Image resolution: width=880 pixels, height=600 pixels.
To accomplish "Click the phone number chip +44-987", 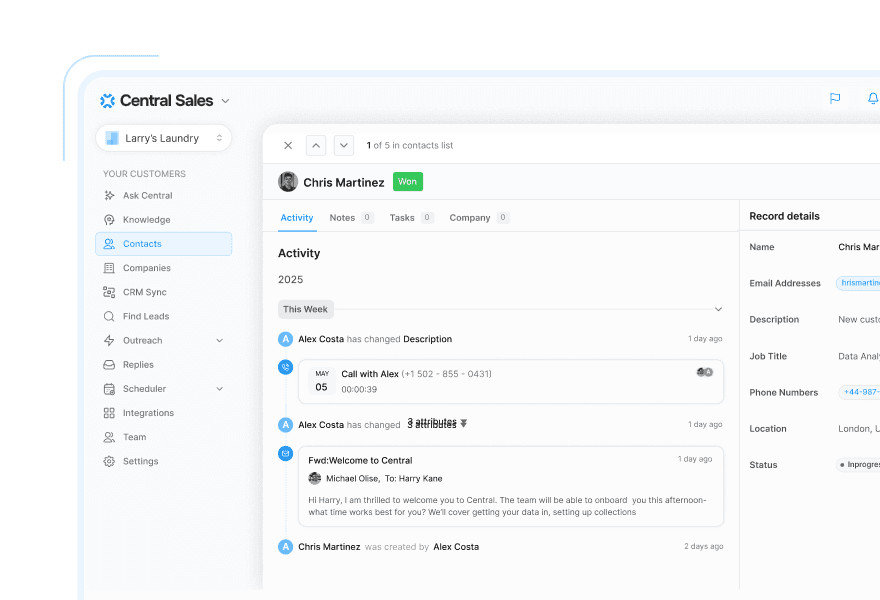I will pos(860,392).
